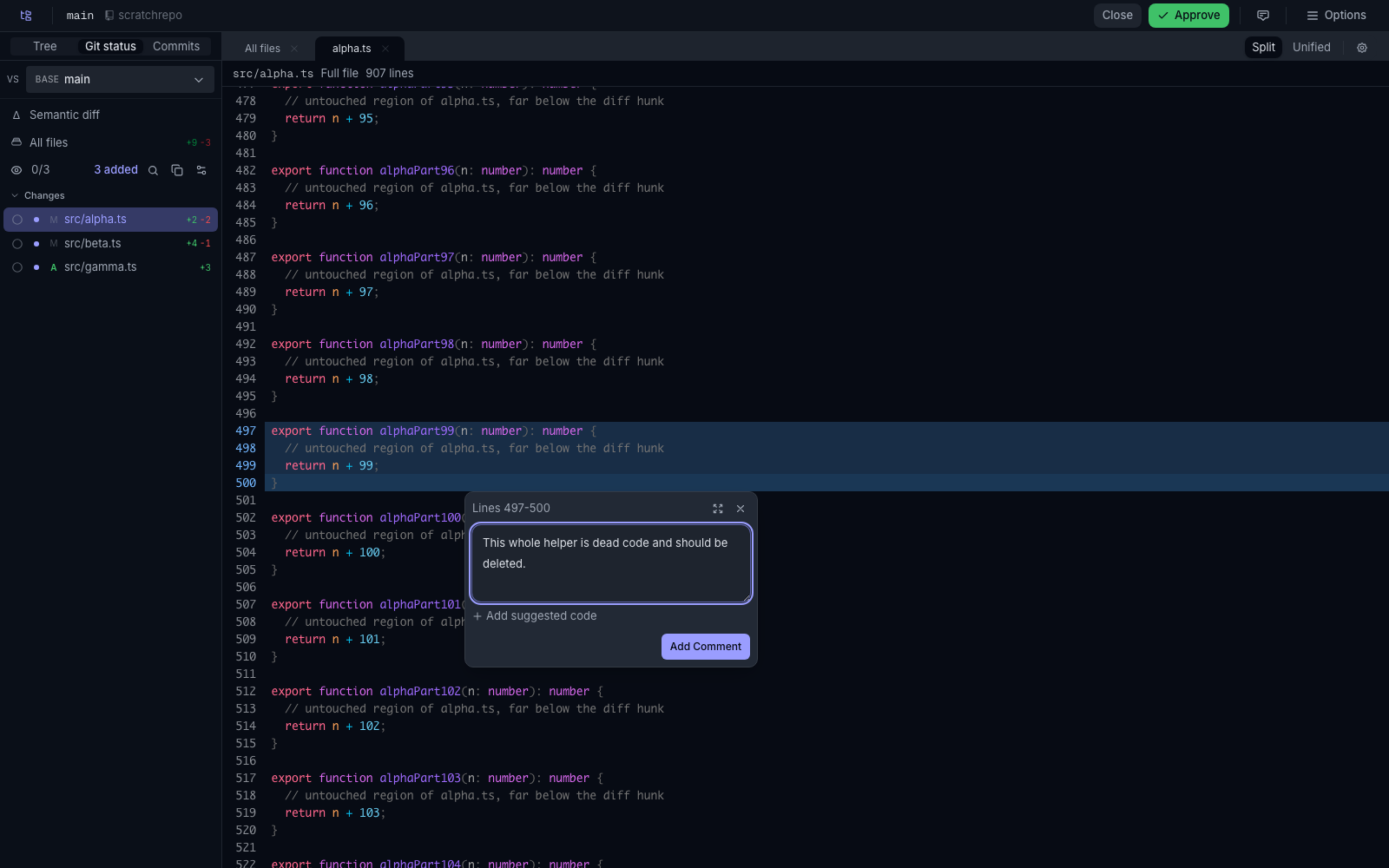Open file filter sliders icon
Image resolution: width=1389 pixels, height=868 pixels.
[201, 170]
